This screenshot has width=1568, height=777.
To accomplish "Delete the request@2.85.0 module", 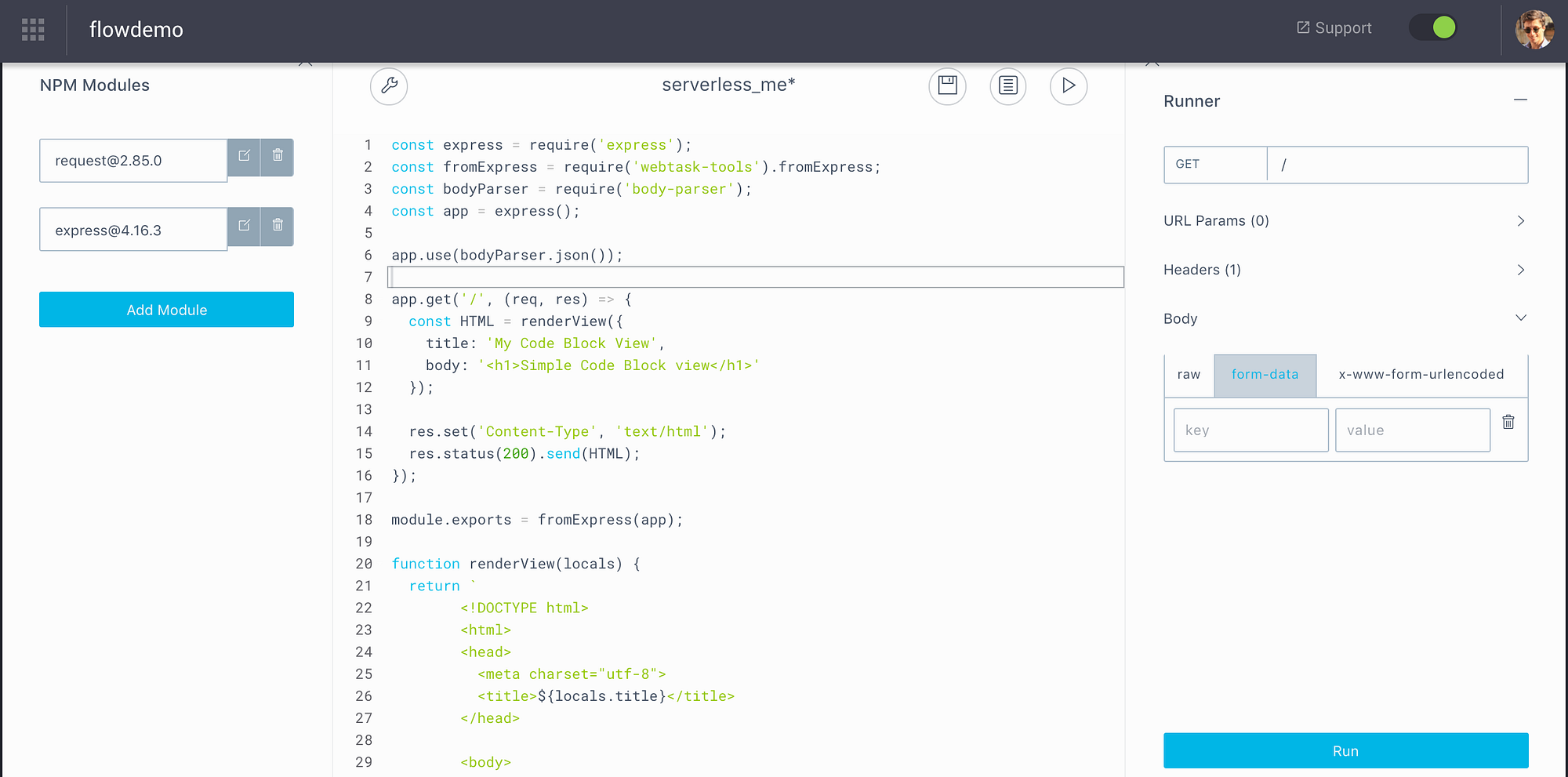I will click(277, 156).
